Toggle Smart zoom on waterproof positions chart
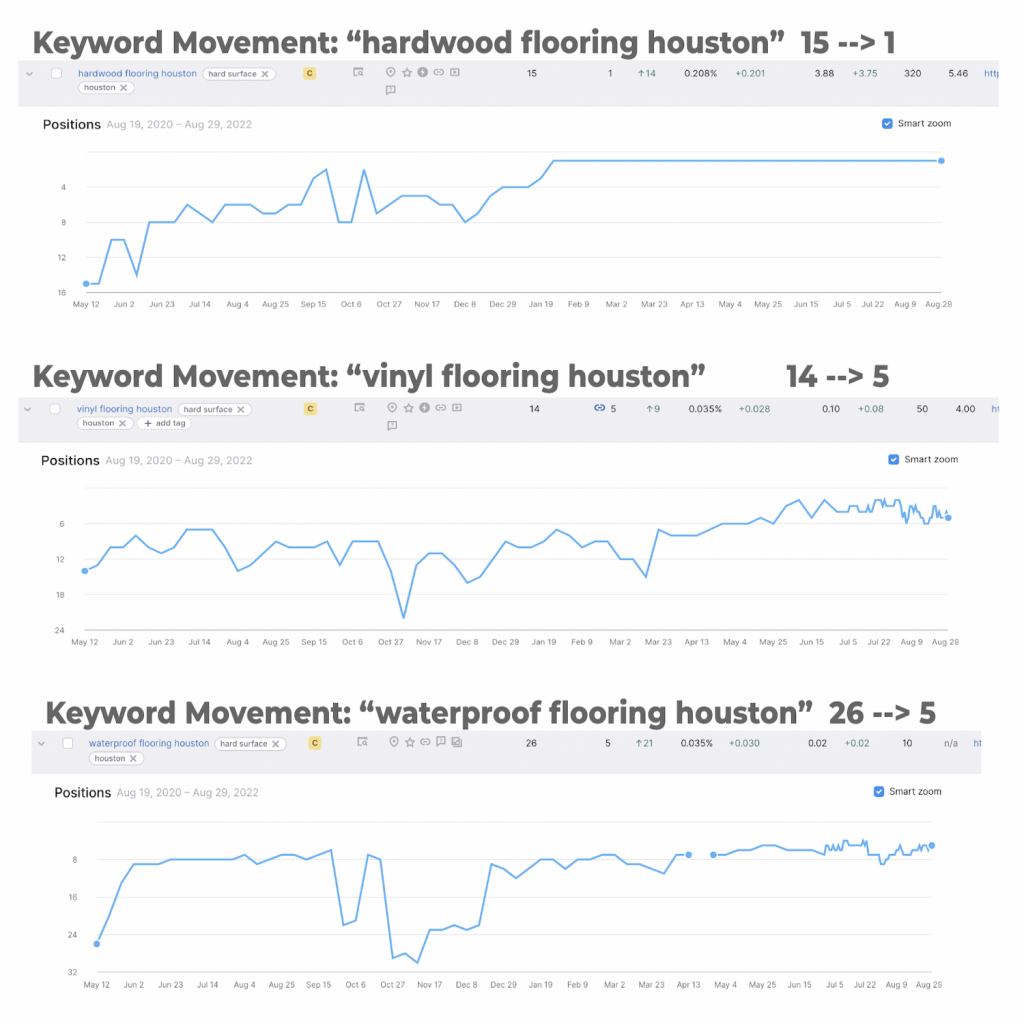Image resolution: width=1024 pixels, height=1024 pixels. (x=879, y=792)
